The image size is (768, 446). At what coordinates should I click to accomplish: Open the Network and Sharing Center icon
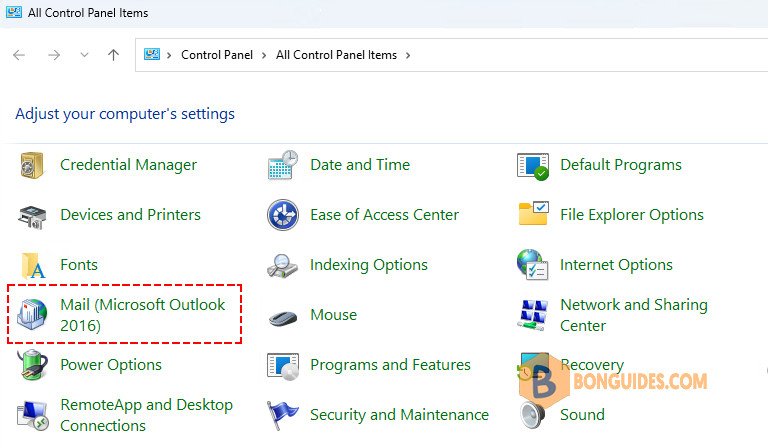point(532,315)
